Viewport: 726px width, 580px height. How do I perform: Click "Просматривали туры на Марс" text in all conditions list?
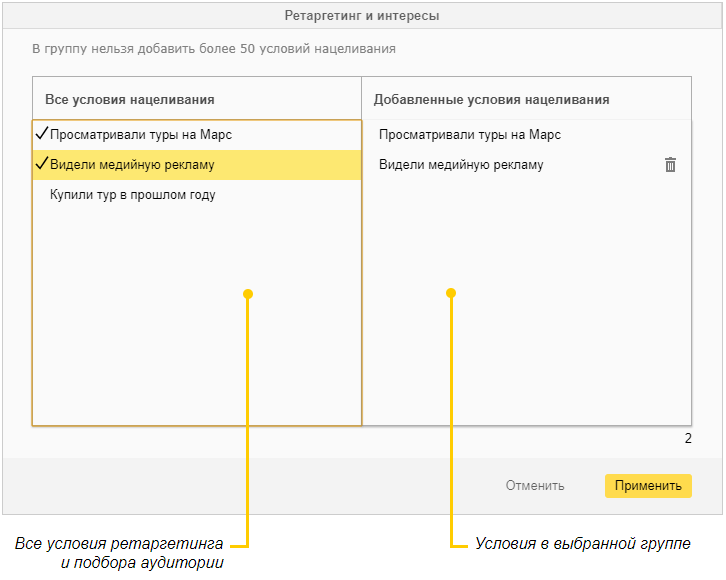141,135
